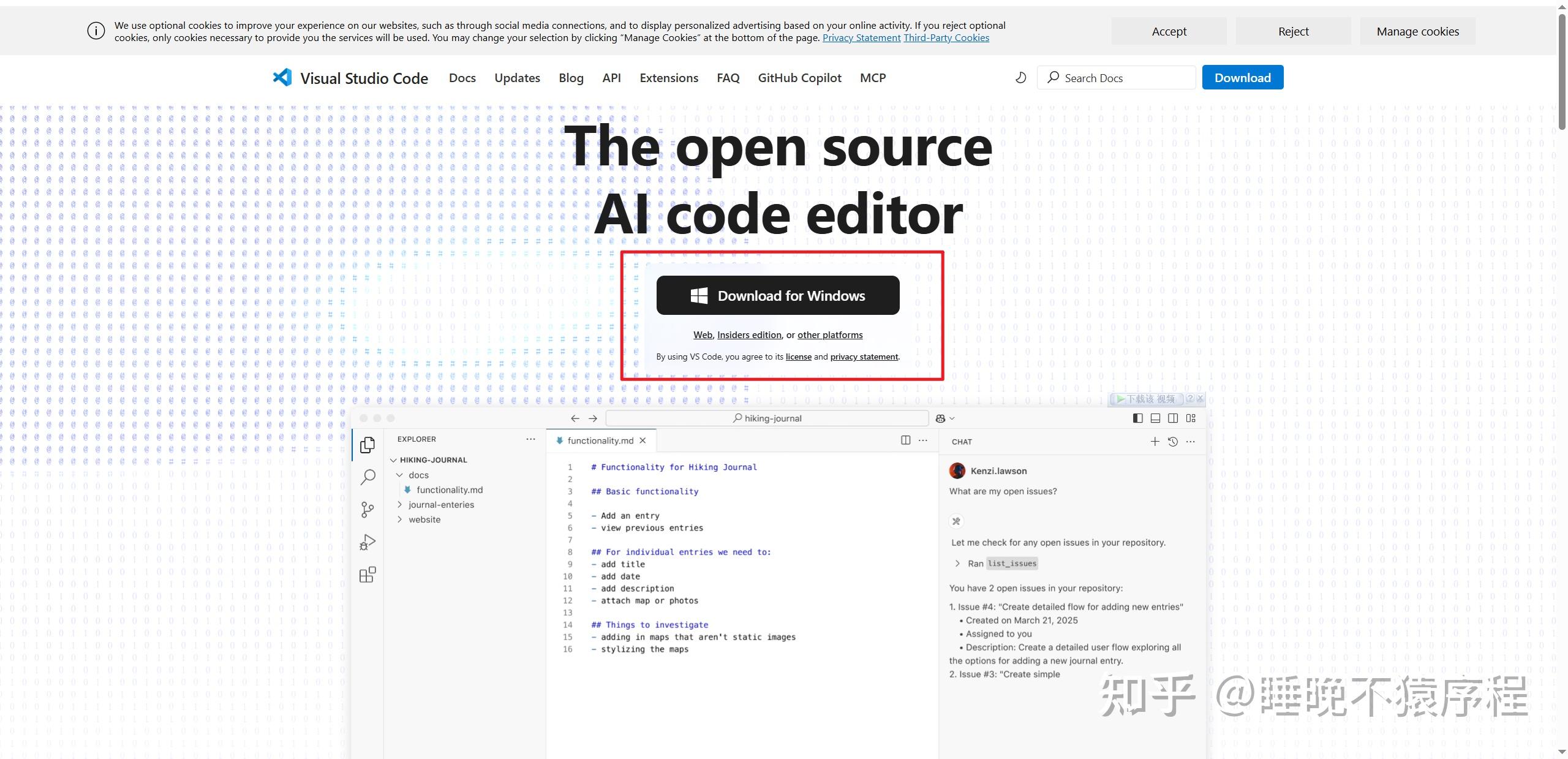Screen dimensions: 1568x759
Task: Toggle the bottom panel layout icon
Action: tap(1155, 418)
